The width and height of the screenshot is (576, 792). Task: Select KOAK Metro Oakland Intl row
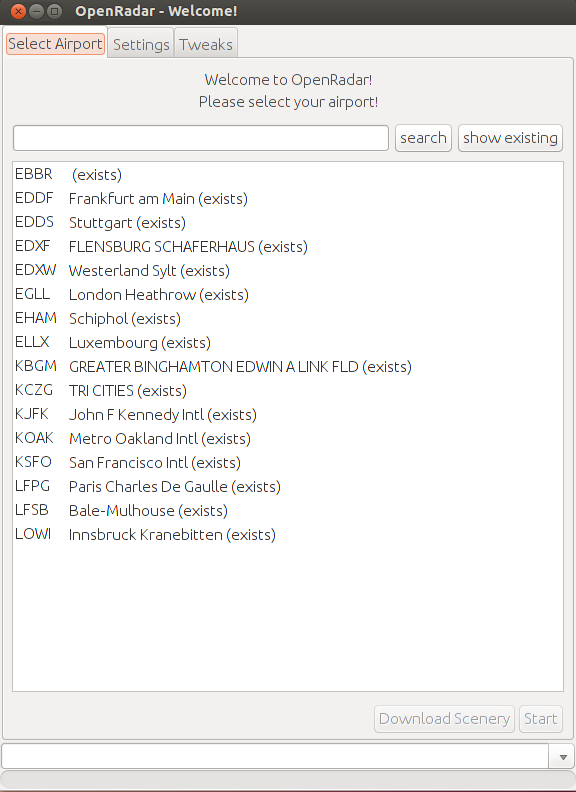point(288,438)
